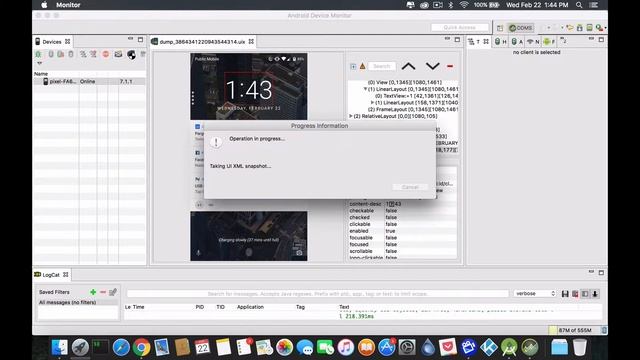Open Safari from the Dock
The height and width of the screenshot is (360, 640).
pos(121,347)
